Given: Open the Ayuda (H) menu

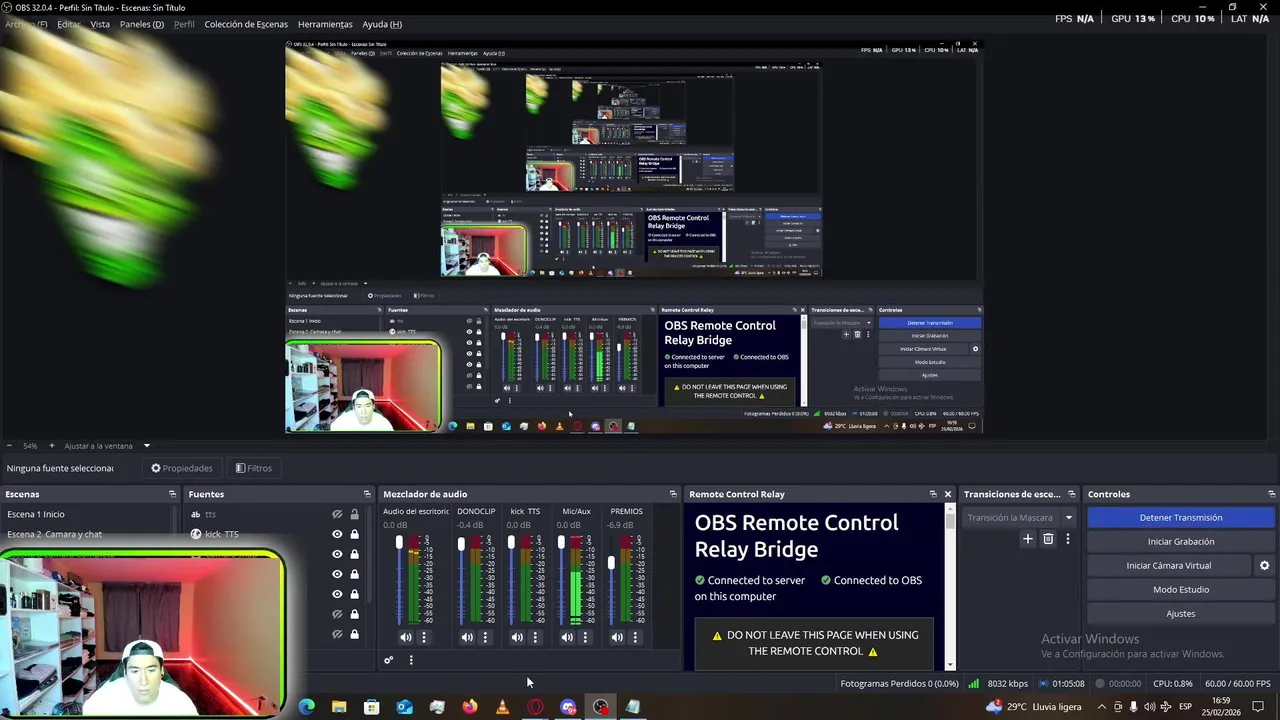Looking at the screenshot, I should [x=382, y=24].
